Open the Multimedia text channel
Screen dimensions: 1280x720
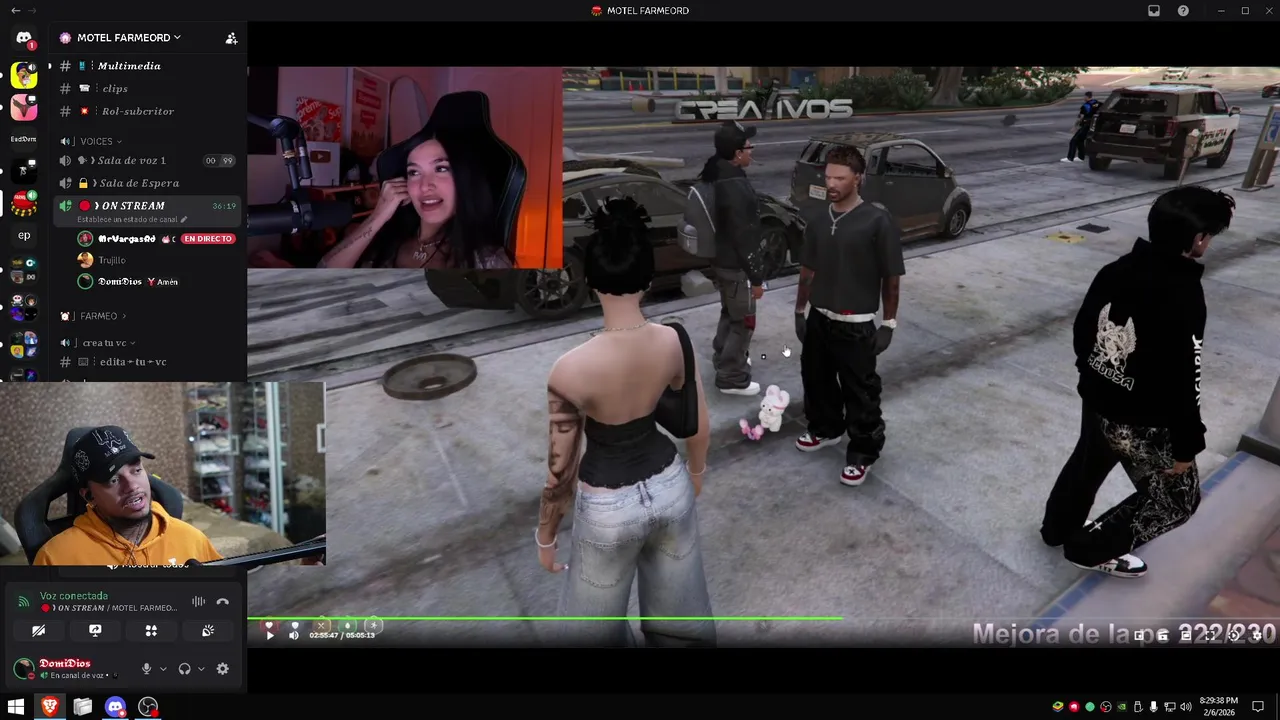pos(129,66)
